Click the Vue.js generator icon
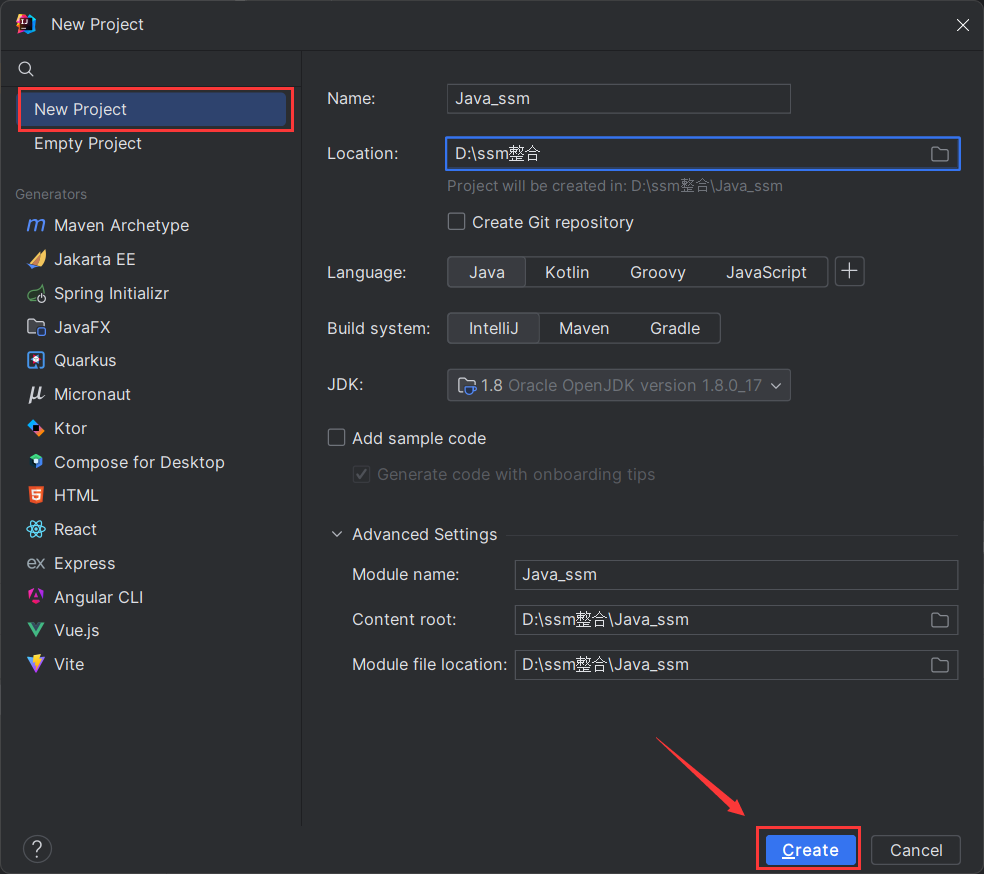The width and height of the screenshot is (984, 874). pos(36,631)
